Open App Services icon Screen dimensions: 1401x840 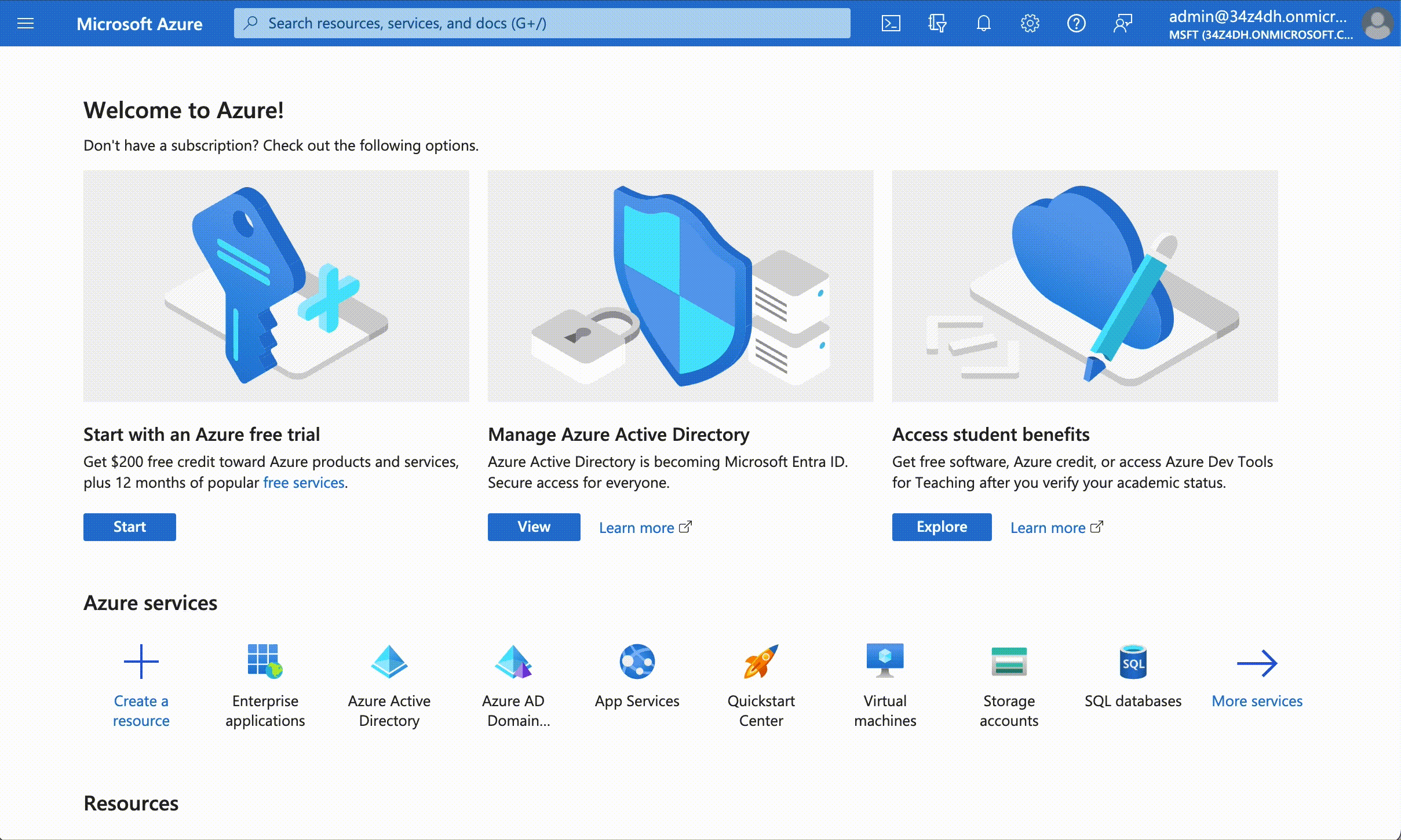(x=637, y=661)
